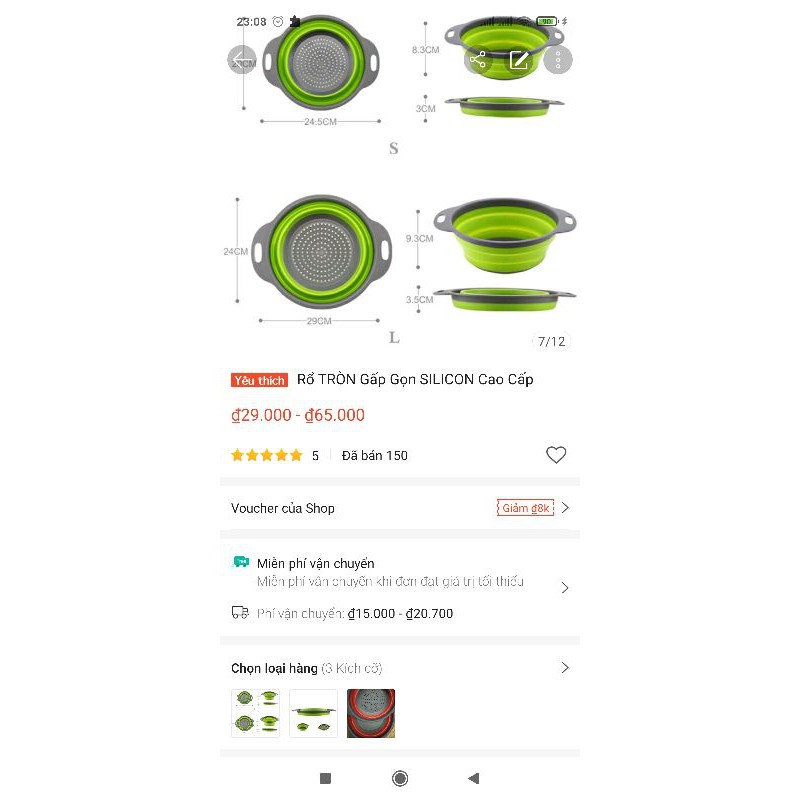Tap the five-star rating row
Screen dimensions: 800x800
274,455
